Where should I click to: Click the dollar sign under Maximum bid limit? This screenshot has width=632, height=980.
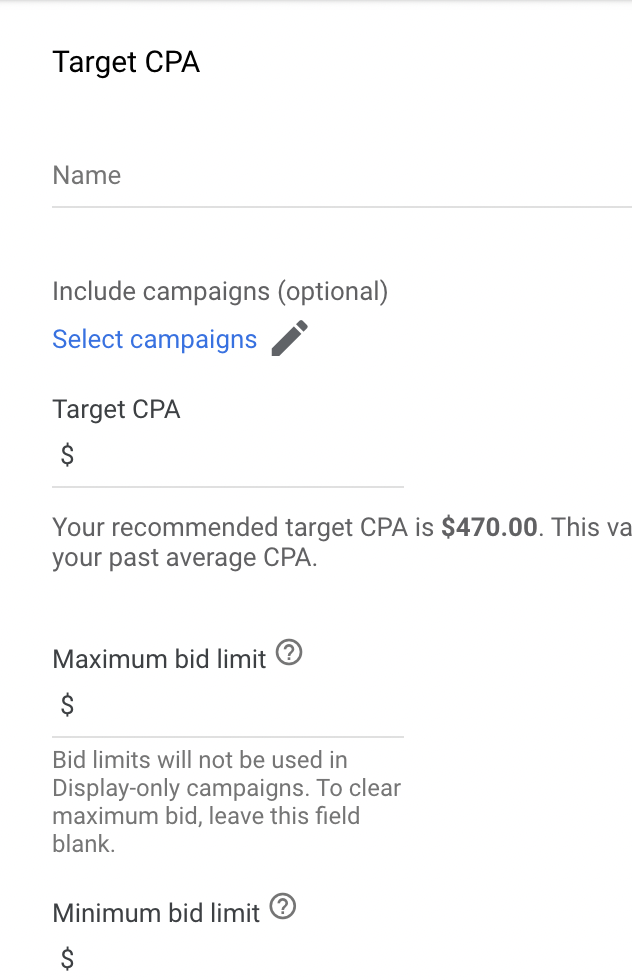click(x=67, y=704)
